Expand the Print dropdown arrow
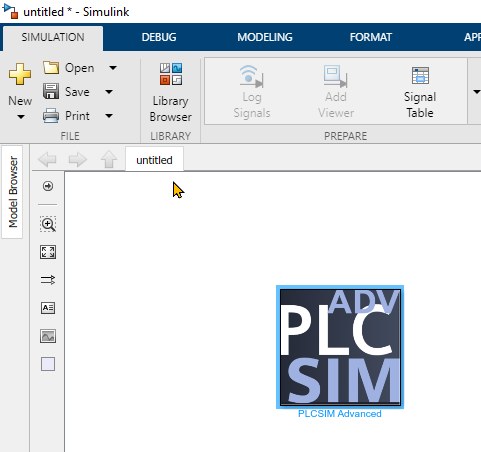The image size is (481, 452). click(x=109, y=116)
